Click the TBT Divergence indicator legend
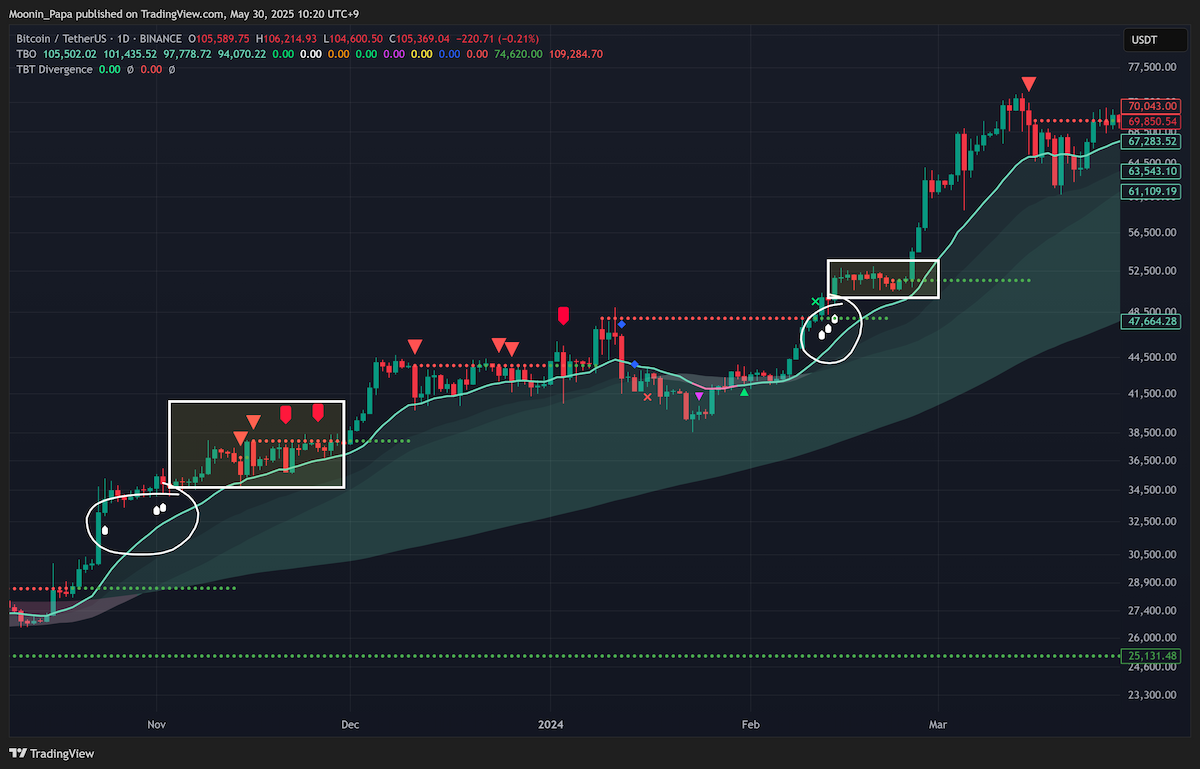Image resolution: width=1200 pixels, height=769 pixels. coord(54,69)
